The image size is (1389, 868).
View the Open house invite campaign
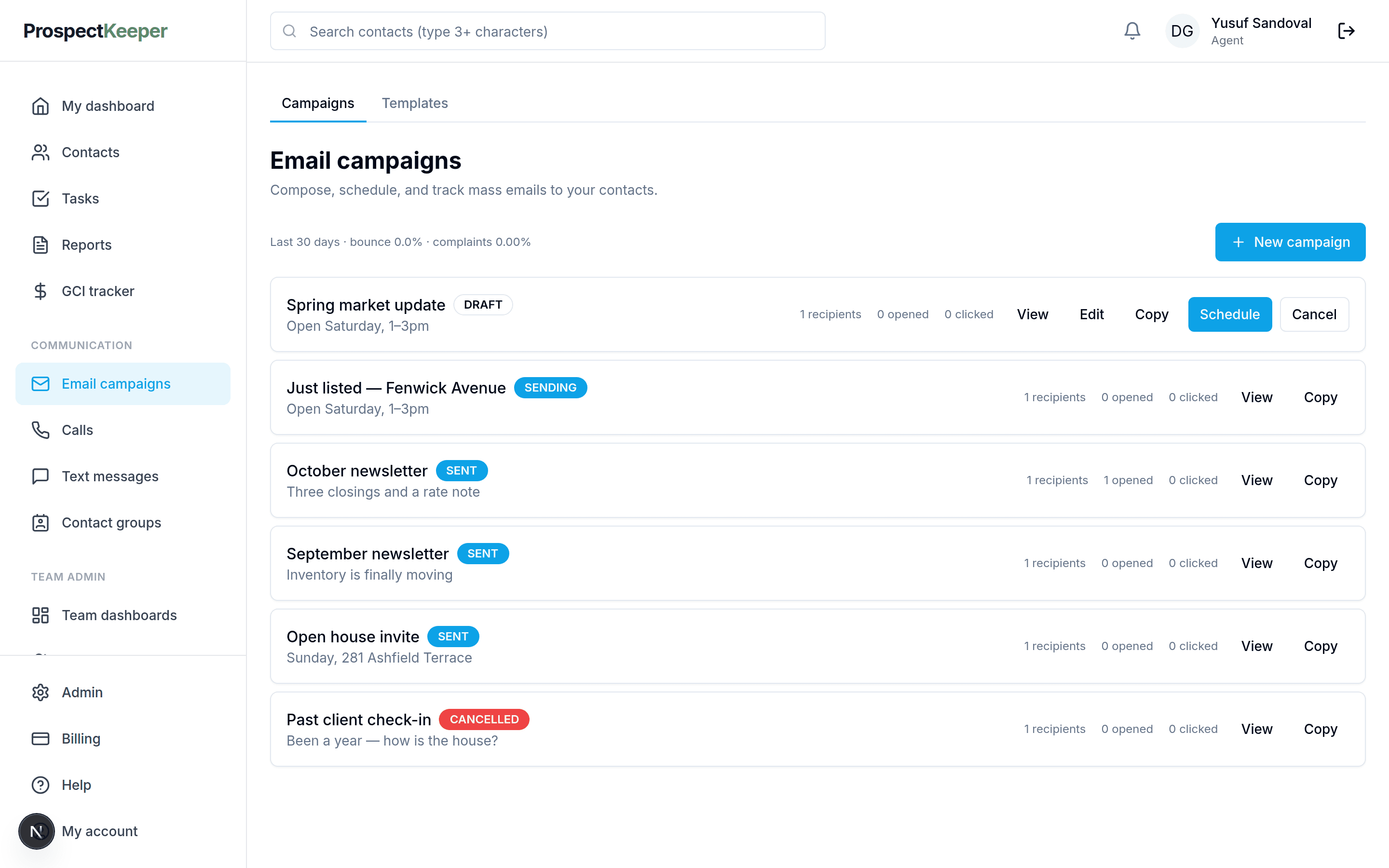[x=1256, y=646]
